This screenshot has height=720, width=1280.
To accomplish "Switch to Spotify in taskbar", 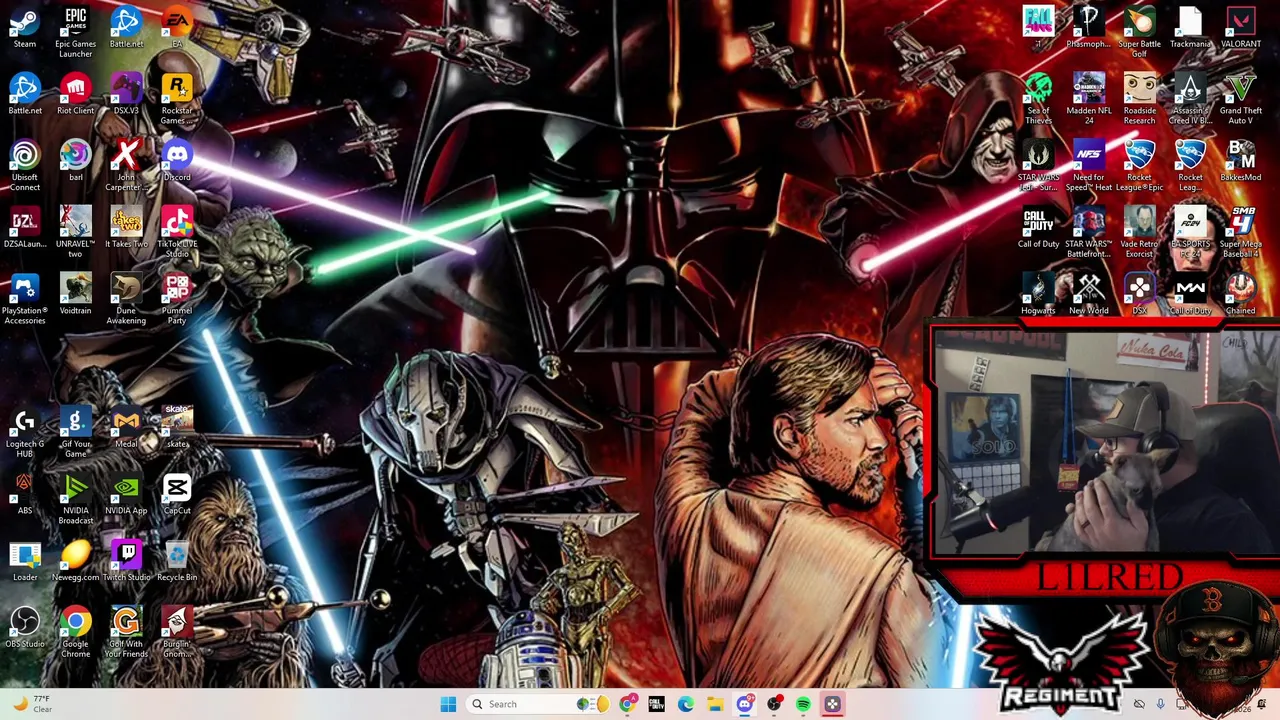I will pos(803,704).
